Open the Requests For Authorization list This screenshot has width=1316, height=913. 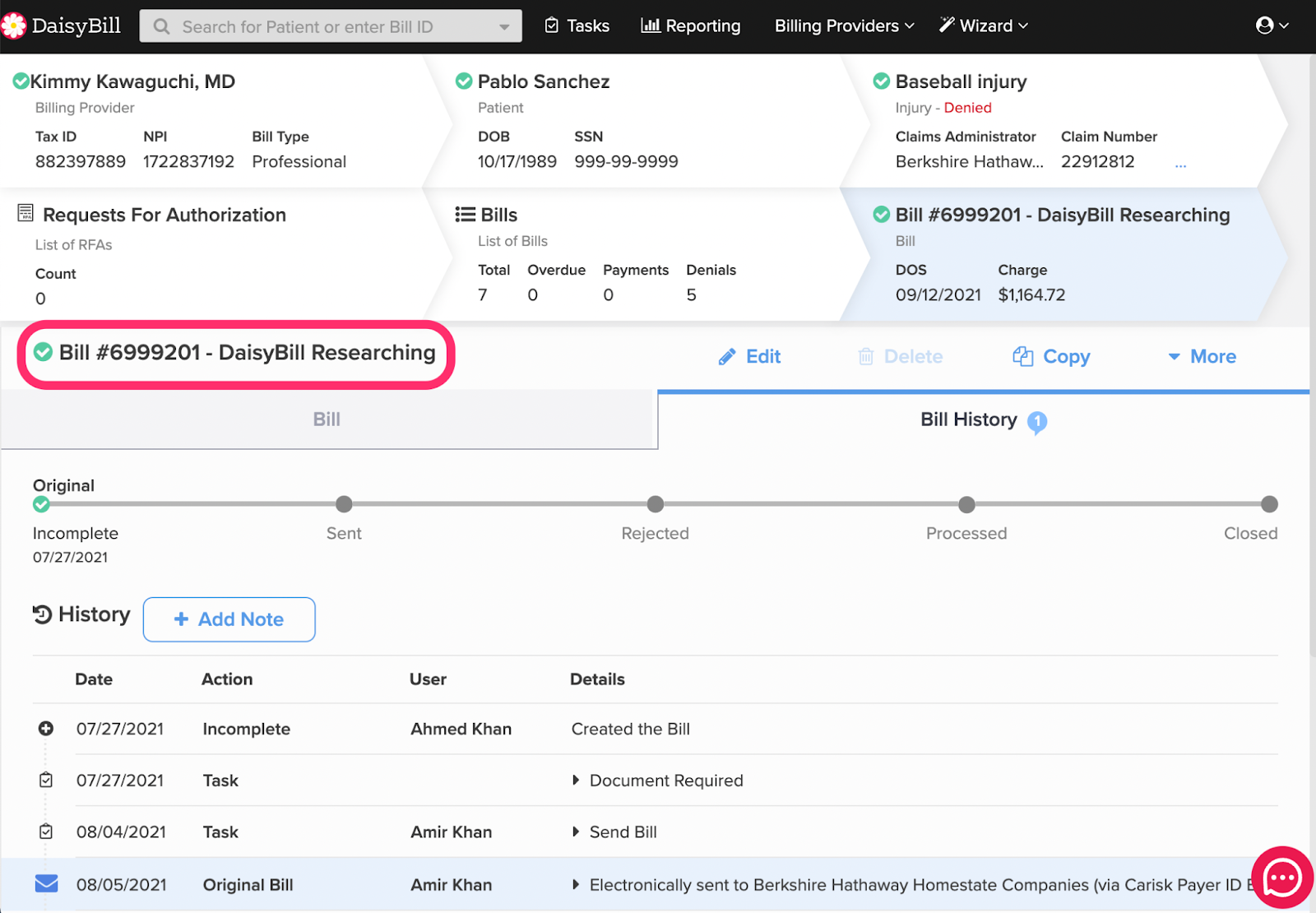tap(164, 215)
